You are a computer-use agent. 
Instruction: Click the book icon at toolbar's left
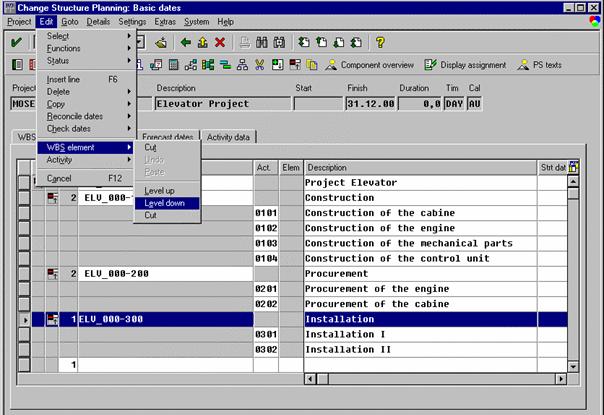[17, 65]
